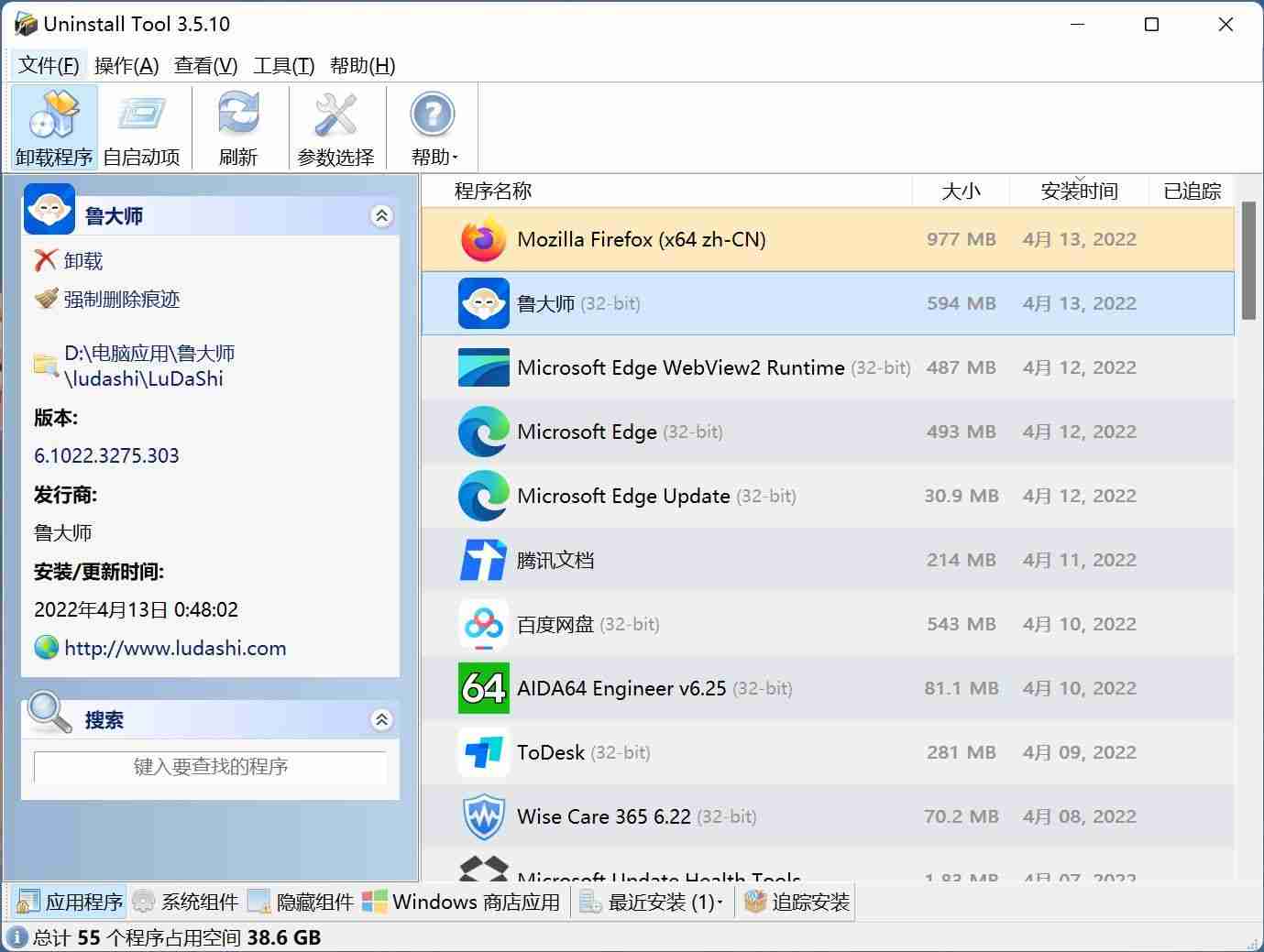Image resolution: width=1264 pixels, height=952 pixels.
Task: Click the 鲁大师 logo in details panel header
Action: pos(49,209)
